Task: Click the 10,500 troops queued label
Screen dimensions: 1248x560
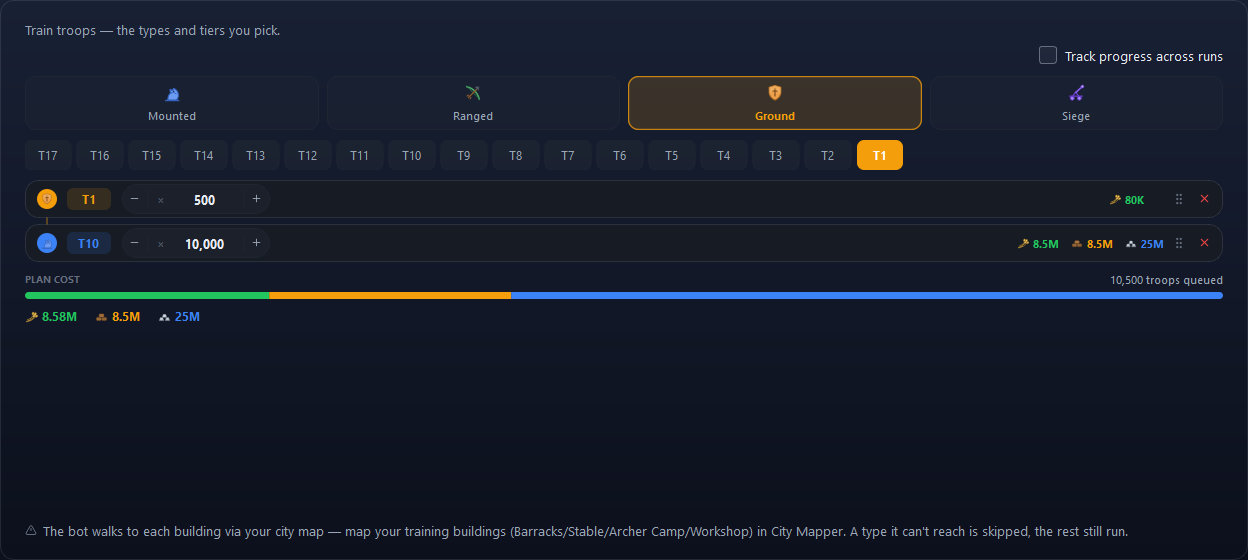Action: click(x=1166, y=280)
